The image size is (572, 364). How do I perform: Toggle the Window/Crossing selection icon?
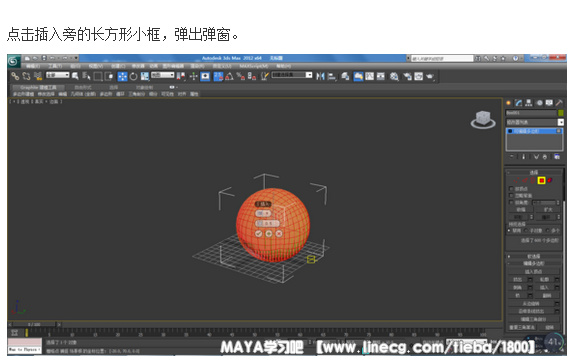[x=109, y=76]
